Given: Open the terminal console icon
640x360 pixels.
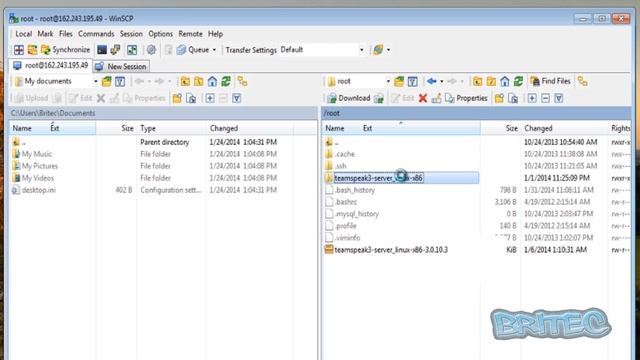Looking at the screenshot, I should [x=102, y=50].
